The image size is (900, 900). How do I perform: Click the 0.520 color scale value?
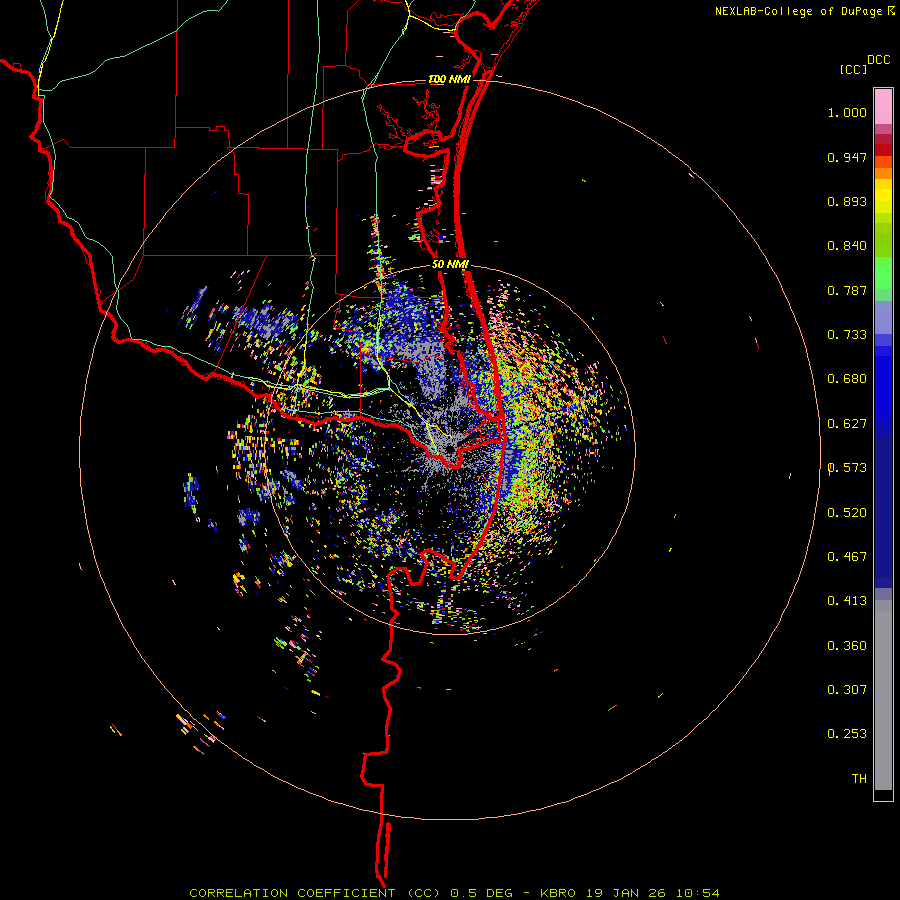tap(847, 513)
